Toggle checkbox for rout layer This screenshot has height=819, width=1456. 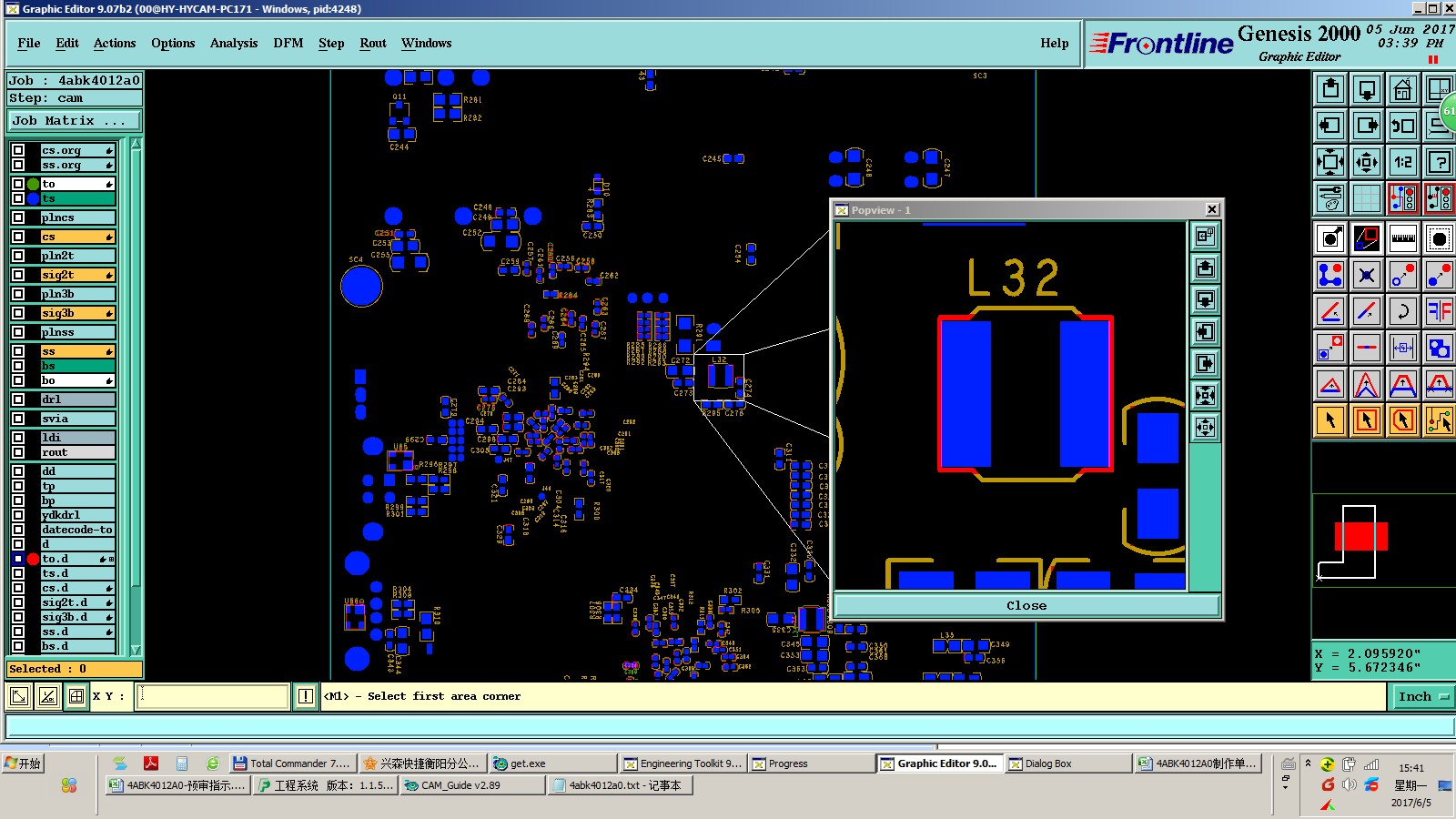[x=18, y=452]
